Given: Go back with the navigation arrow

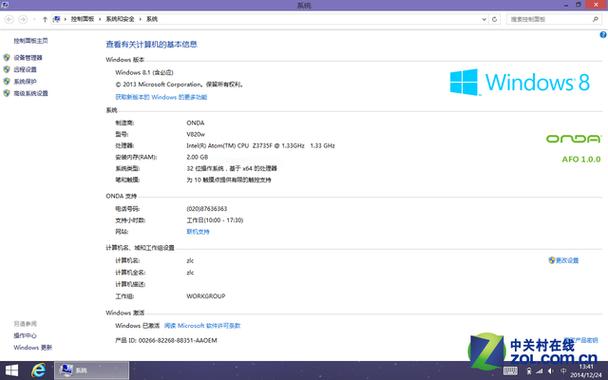Looking at the screenshot, I should point(9,19).
